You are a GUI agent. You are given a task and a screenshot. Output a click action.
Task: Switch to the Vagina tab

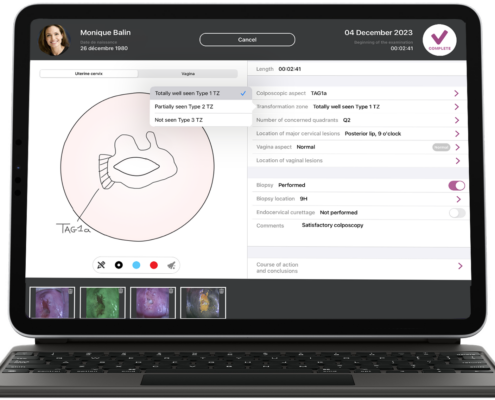[x=188, y=74]
